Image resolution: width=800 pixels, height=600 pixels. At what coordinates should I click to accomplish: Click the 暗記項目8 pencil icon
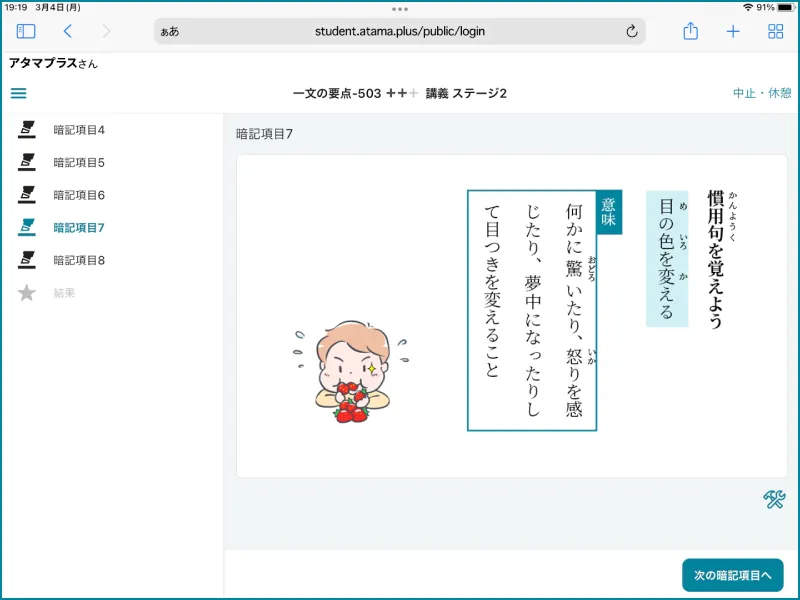click(x=27, y=260)
